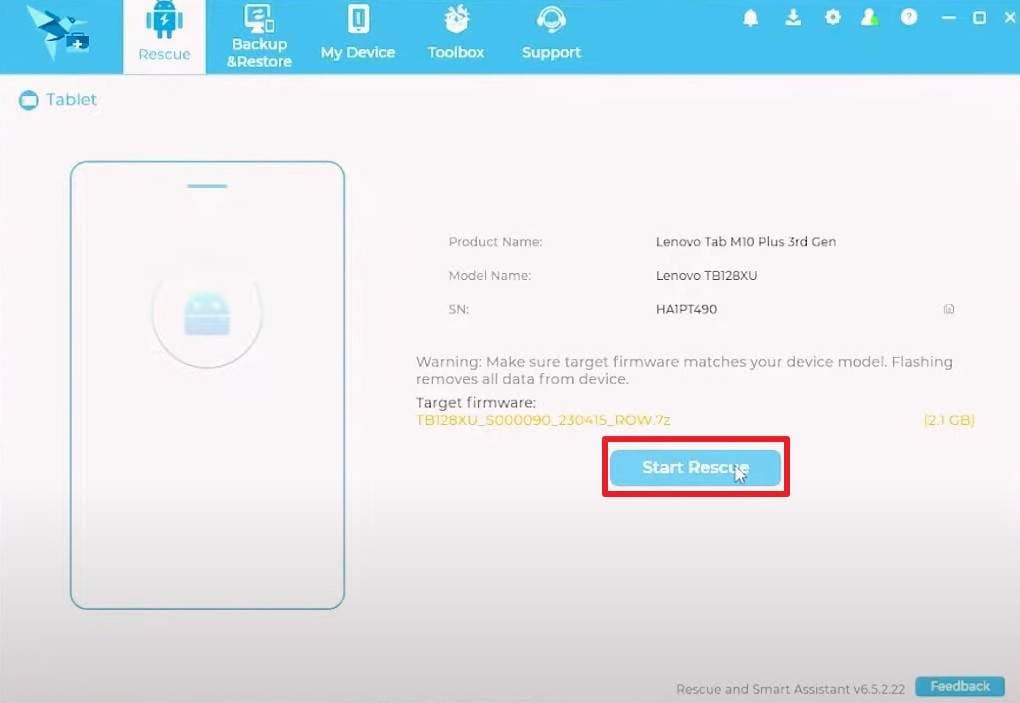
Task: Click the Feedback button
Action: (960, 686)
